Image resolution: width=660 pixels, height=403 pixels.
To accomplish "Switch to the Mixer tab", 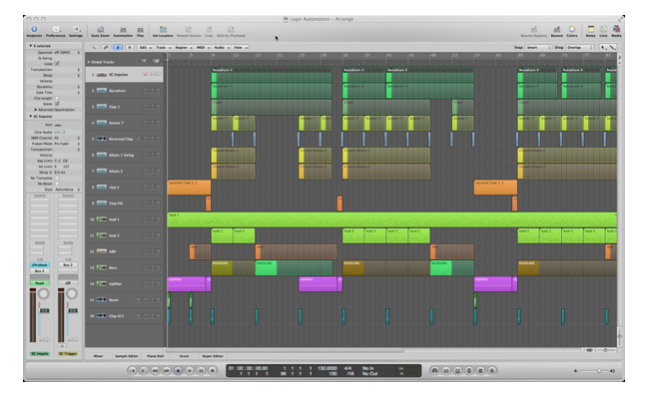I will point(98,356).
